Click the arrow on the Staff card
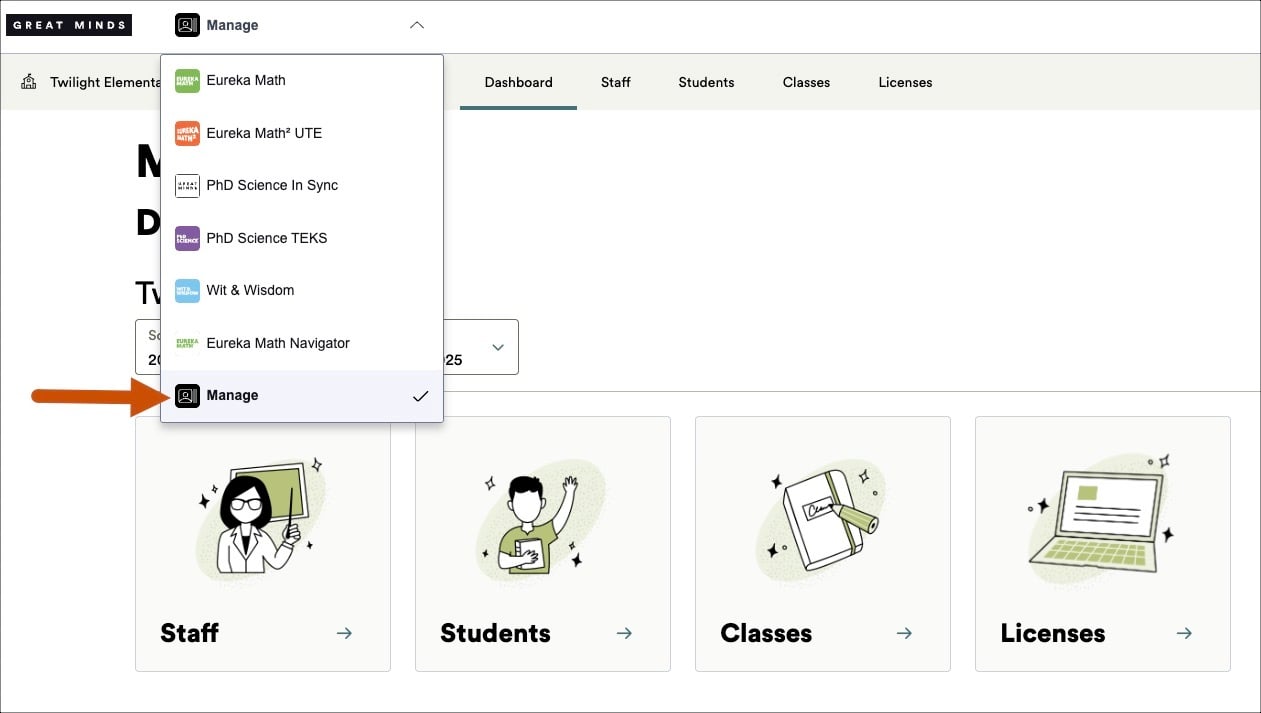This screenshot has width=1261, height=713. (344, 633)
